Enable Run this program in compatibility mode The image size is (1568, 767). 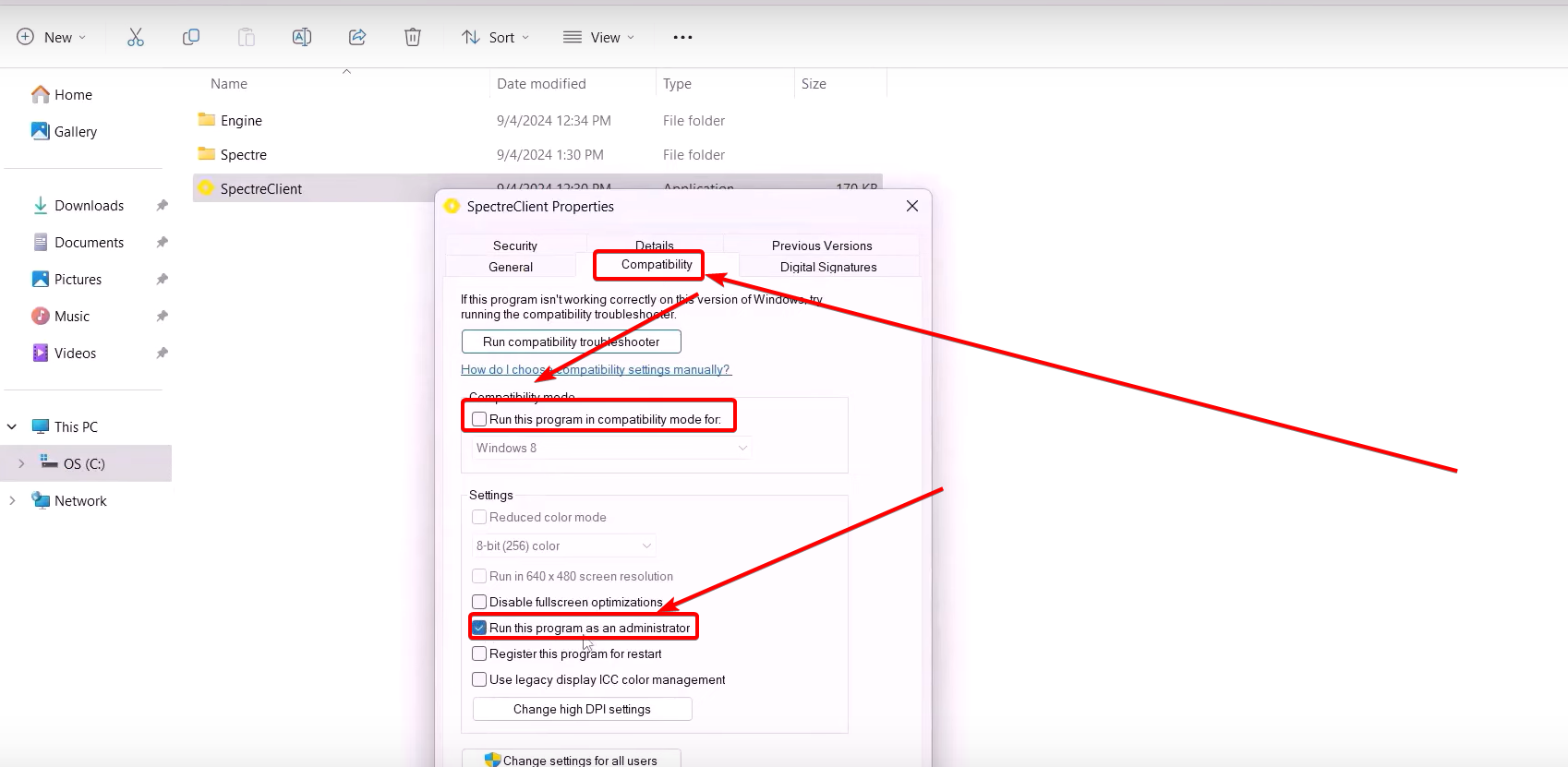coord(479,419)
